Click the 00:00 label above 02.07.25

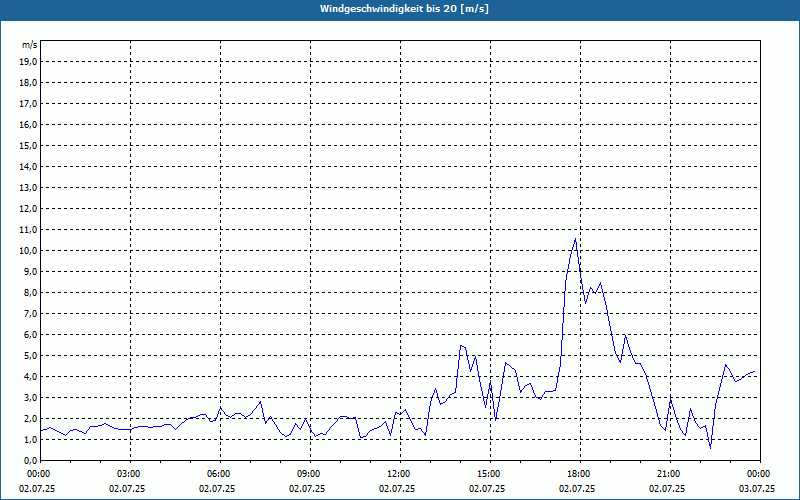click(x=37, y=474)
